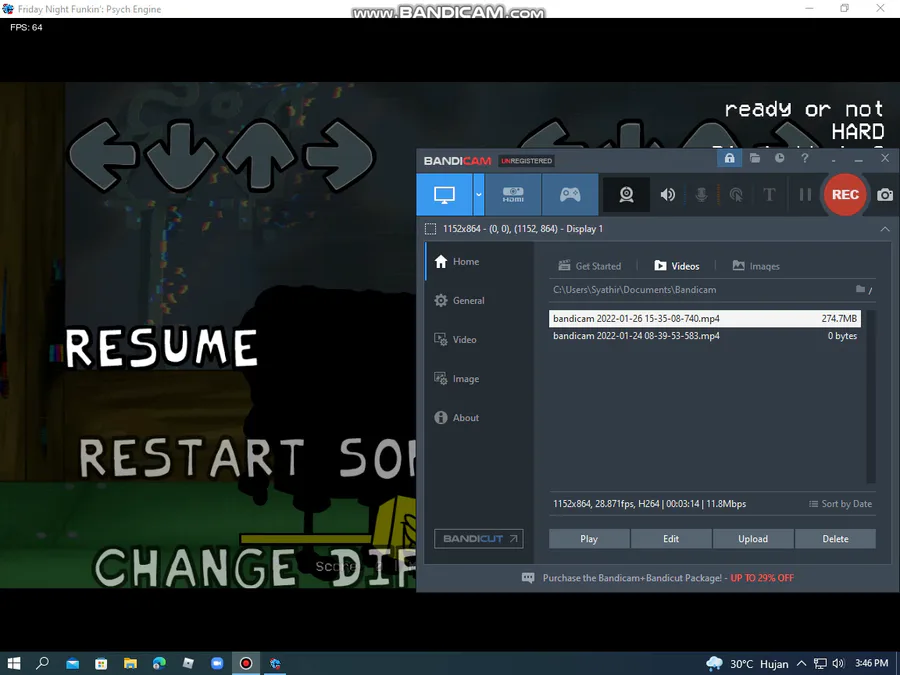Start recording with REC button
Viewport: 900px width, 675px height.
[845, 195]
